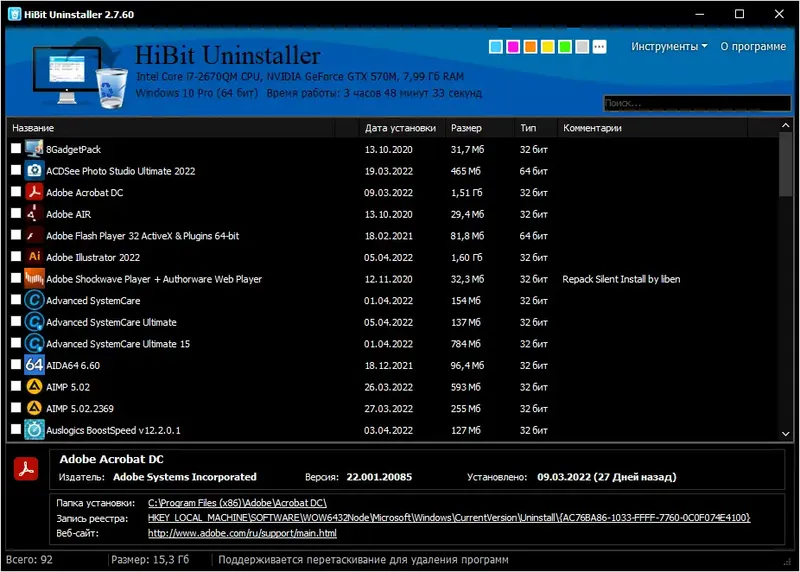Viewport: 800px width, 572px height.
Task: Click the Поиск search field
Action: 697,103
